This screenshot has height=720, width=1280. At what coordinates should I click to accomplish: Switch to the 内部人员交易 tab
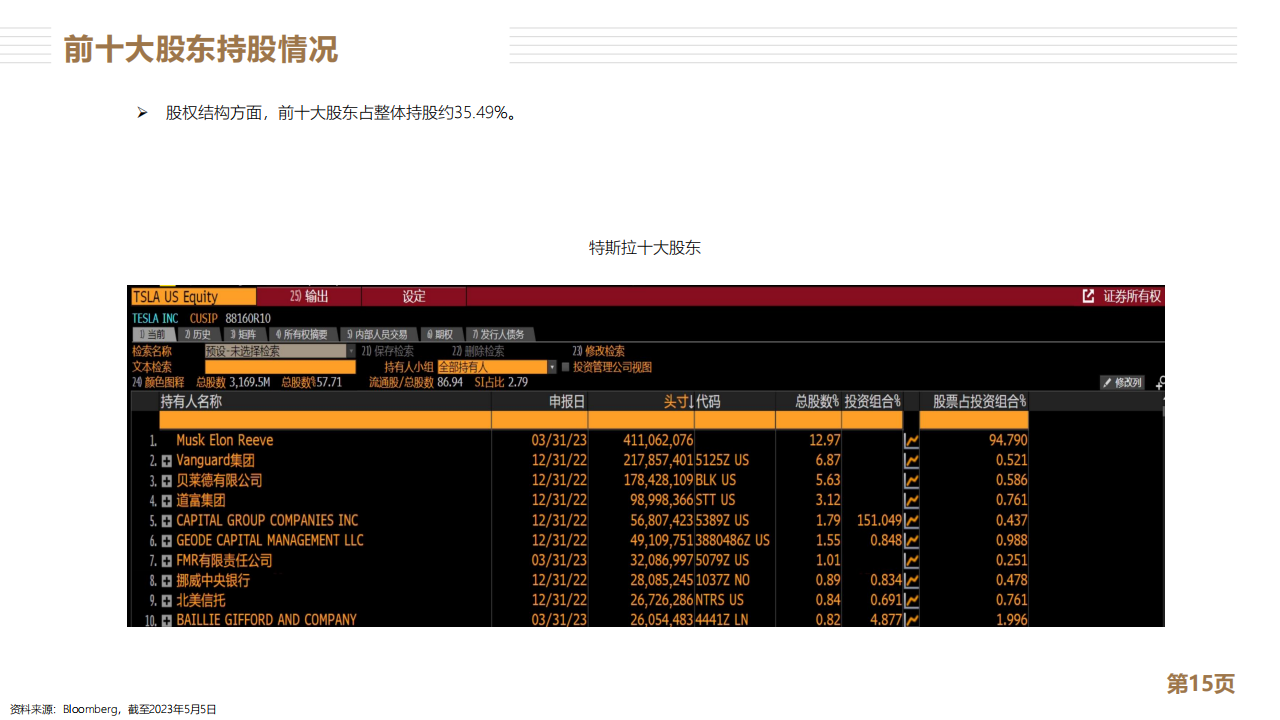(377, 334)
